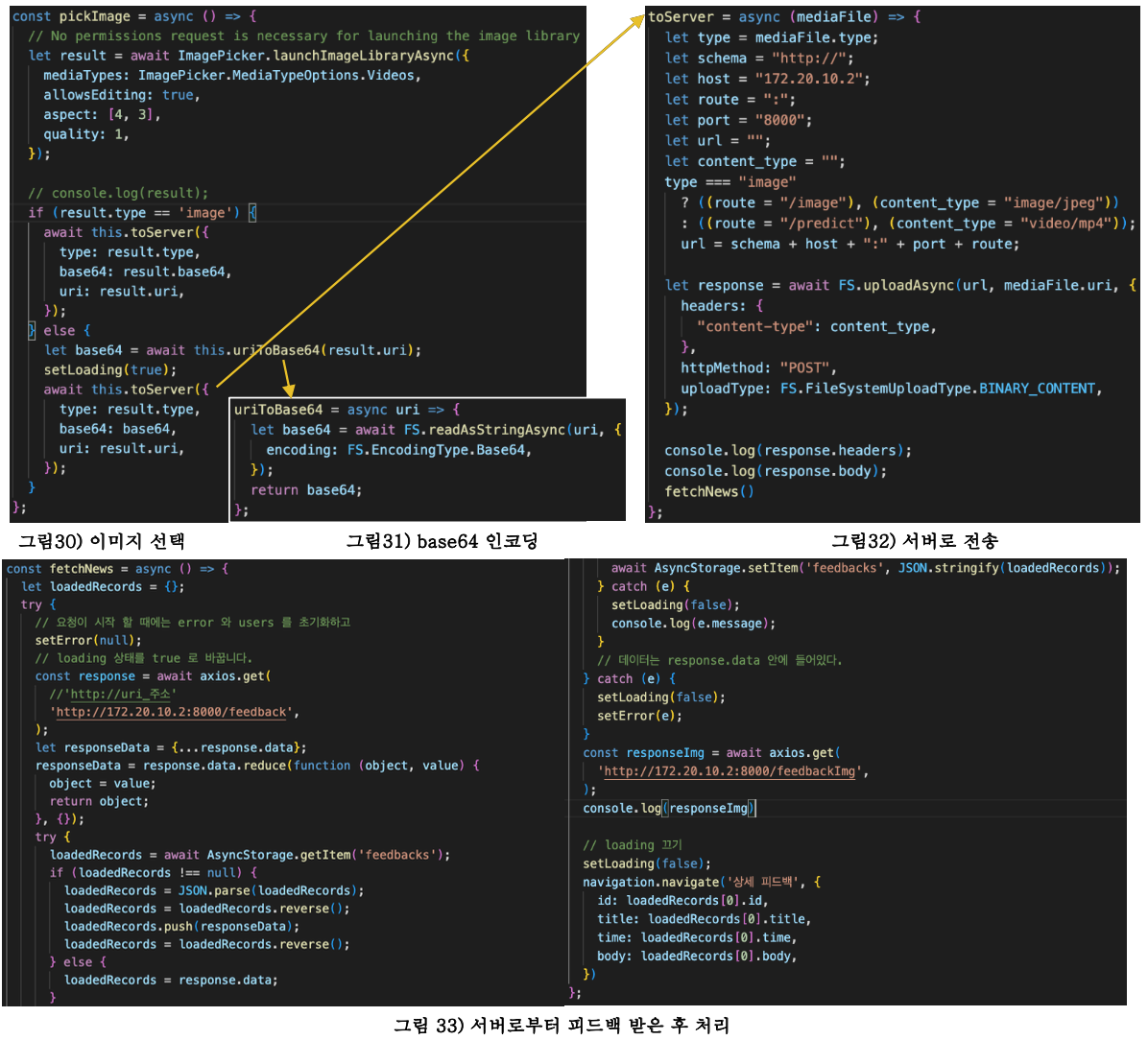Click the 'body: loadedRecords[0].body,' line
The height and width of the screenshot is (1040, 1148).
tap(696, 956)
